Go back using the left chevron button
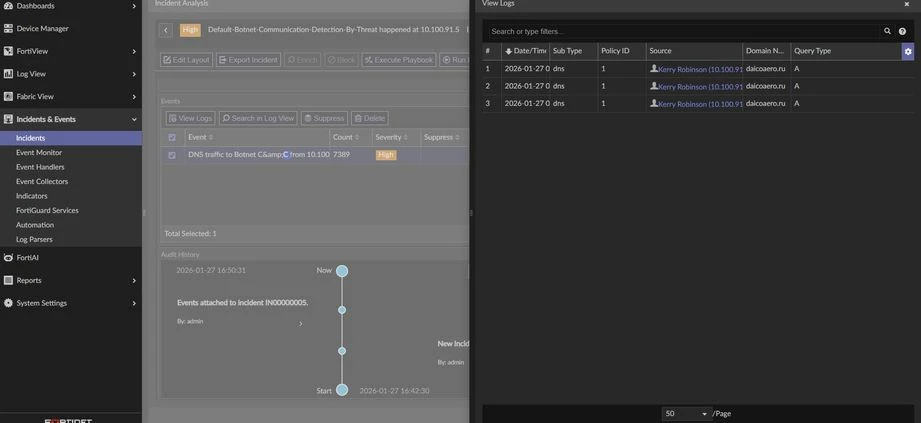This screenshot has height=423, width=921. (x=166, y=30)
